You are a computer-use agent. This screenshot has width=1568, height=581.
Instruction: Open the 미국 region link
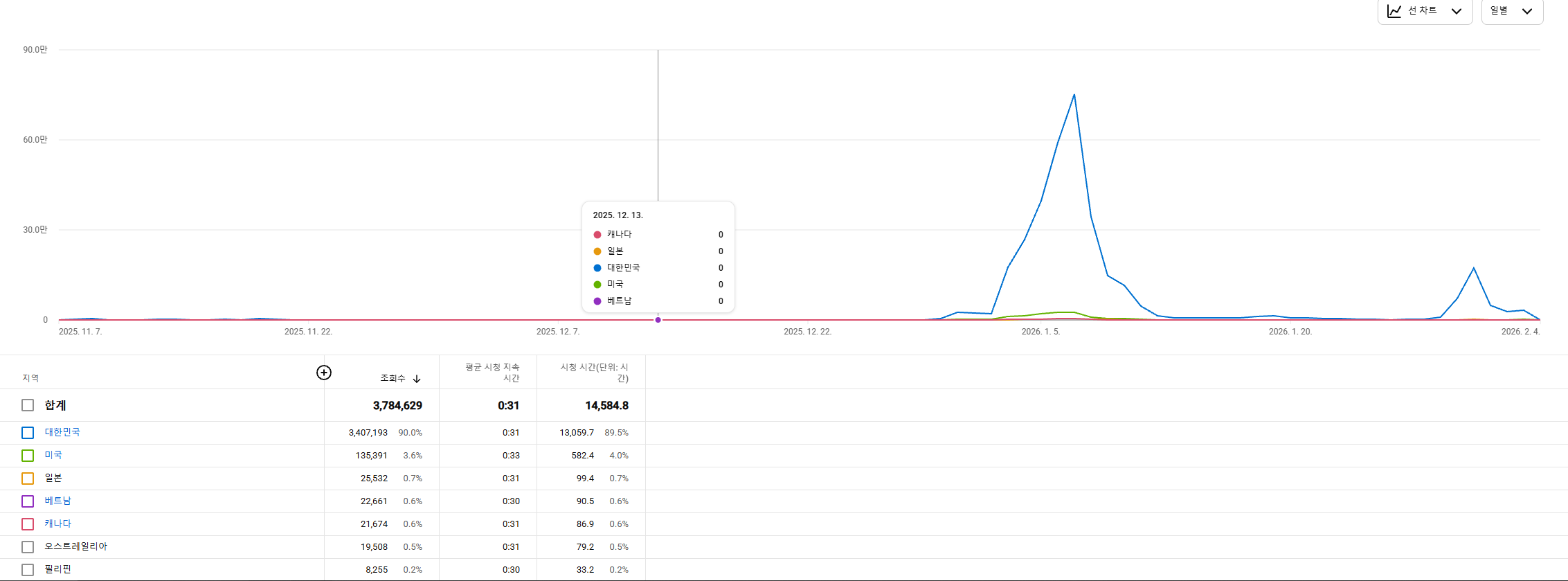[53, 455]
